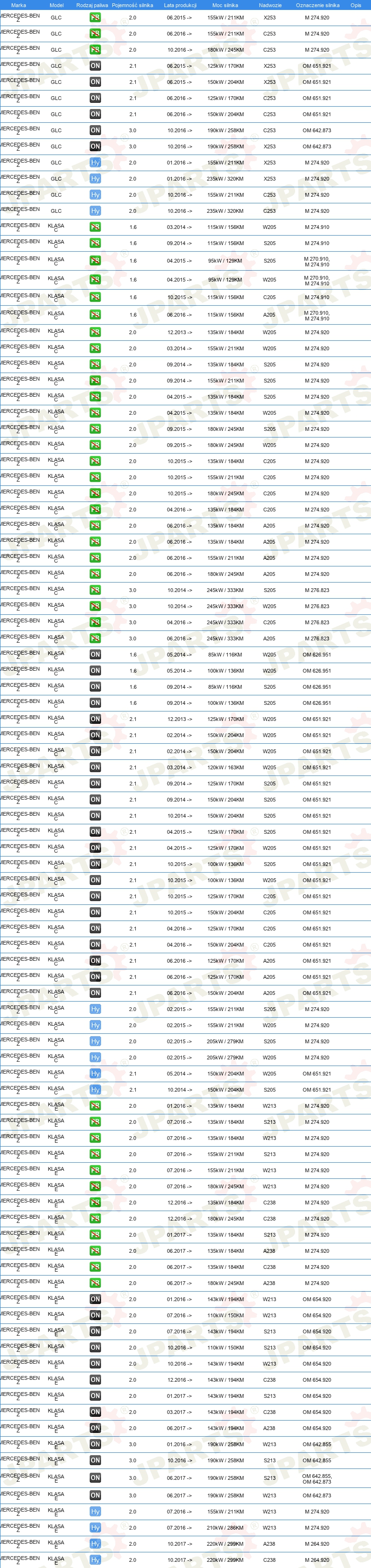Click OM 626.951 in 09.2014 85kW row
This screenshot has width=371, height=1568.
pyautogui.click(x=317, y=687)
